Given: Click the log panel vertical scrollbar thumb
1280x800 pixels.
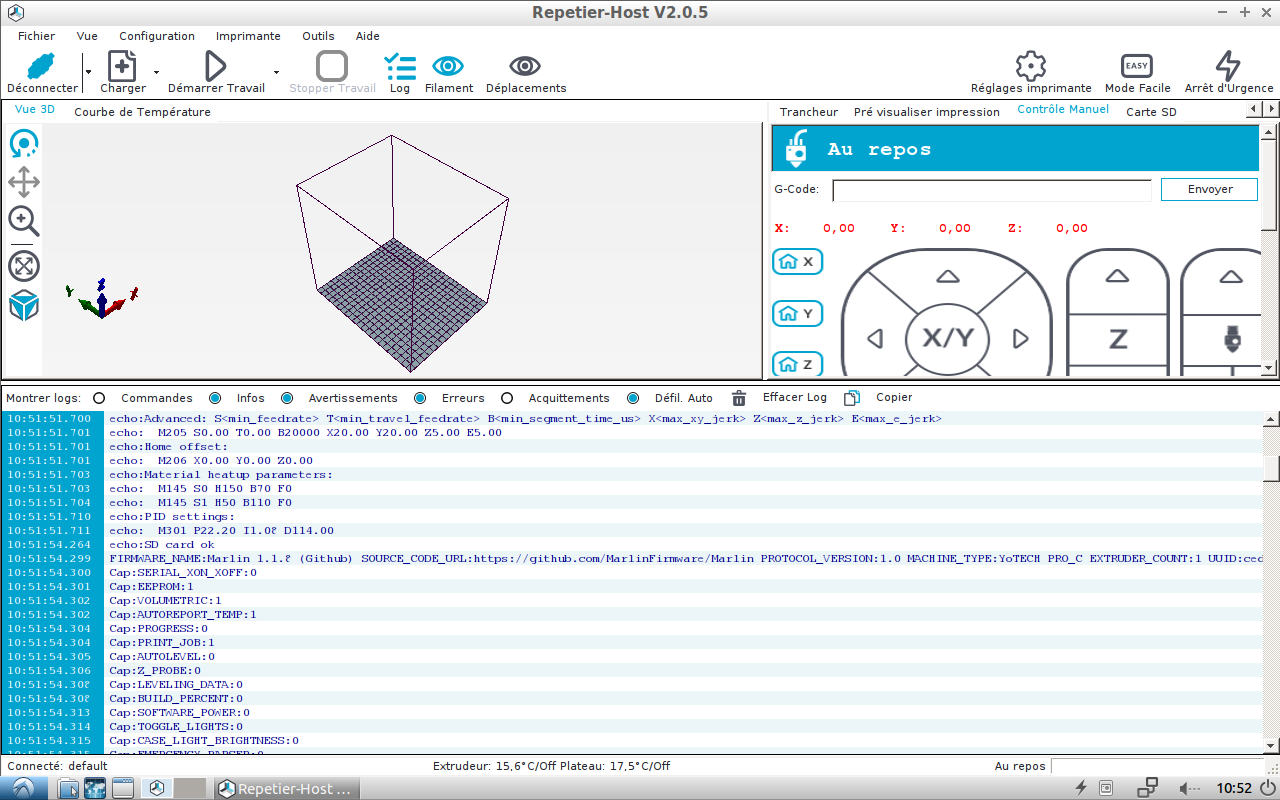Looking at the screenshot, I should click(x=1270, y=467).
